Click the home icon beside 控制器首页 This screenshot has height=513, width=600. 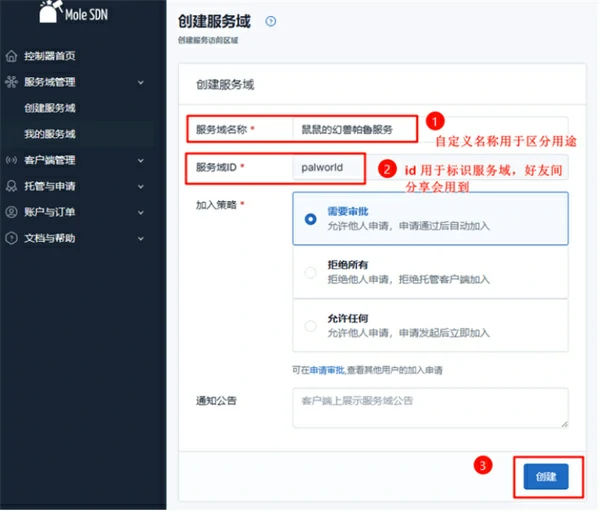11,56
